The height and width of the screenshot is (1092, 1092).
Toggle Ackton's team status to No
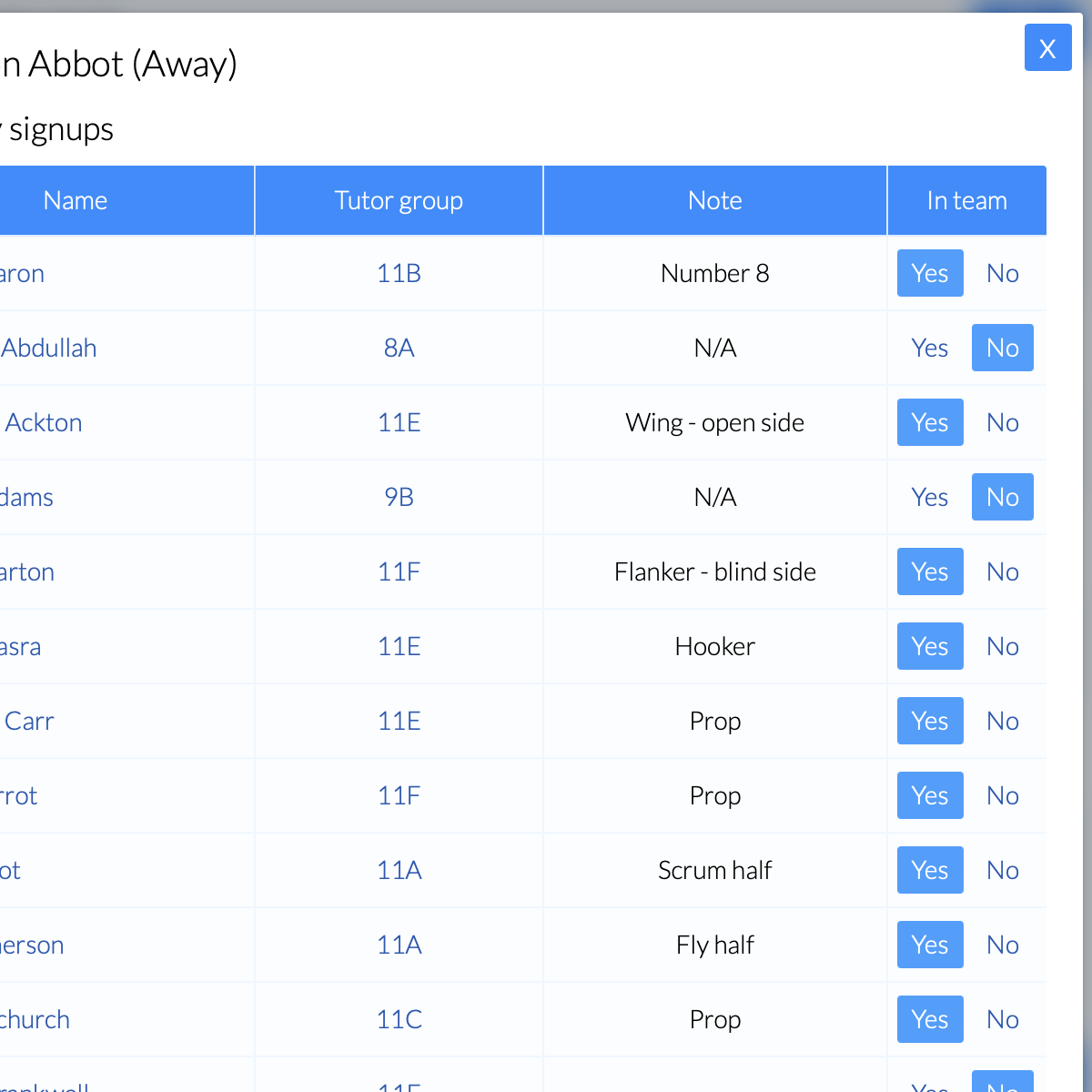[x=1002, y=422]
